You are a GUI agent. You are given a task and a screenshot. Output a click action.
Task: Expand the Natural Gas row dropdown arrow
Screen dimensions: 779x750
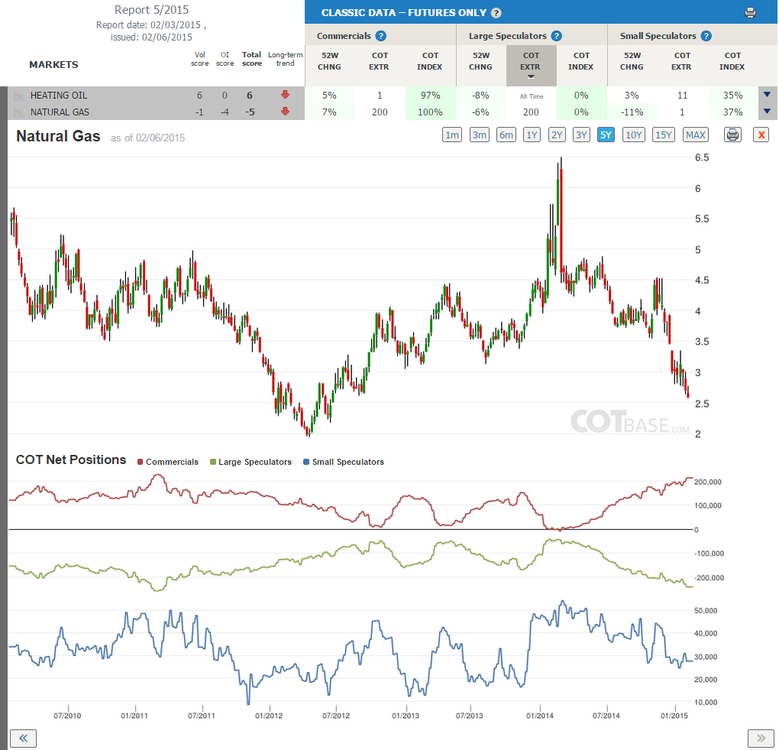(767, 111)
